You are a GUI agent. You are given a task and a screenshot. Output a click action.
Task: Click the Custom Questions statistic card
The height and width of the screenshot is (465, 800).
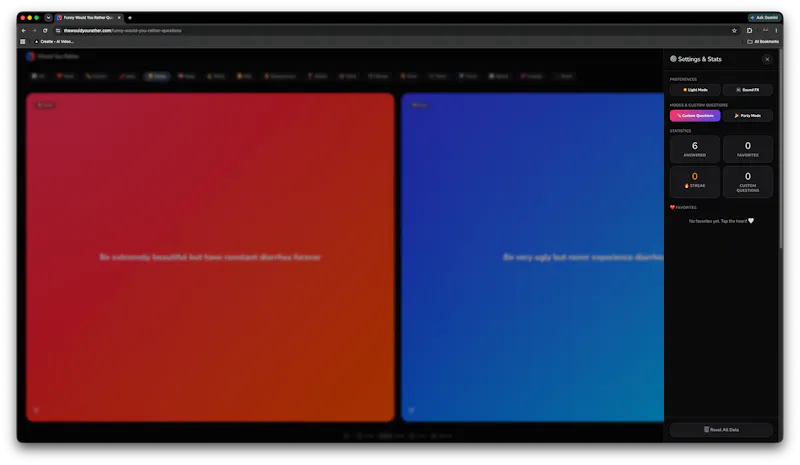[x=747, y=182]
